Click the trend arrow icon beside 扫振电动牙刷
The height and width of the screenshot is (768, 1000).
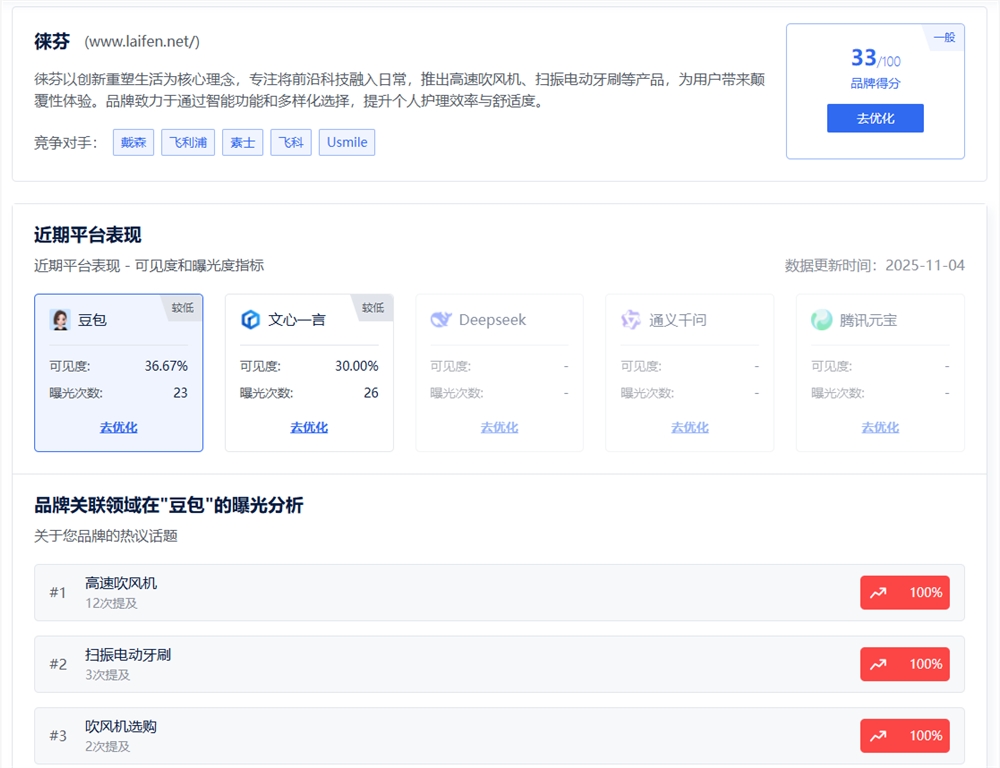[x=880, y=663]
